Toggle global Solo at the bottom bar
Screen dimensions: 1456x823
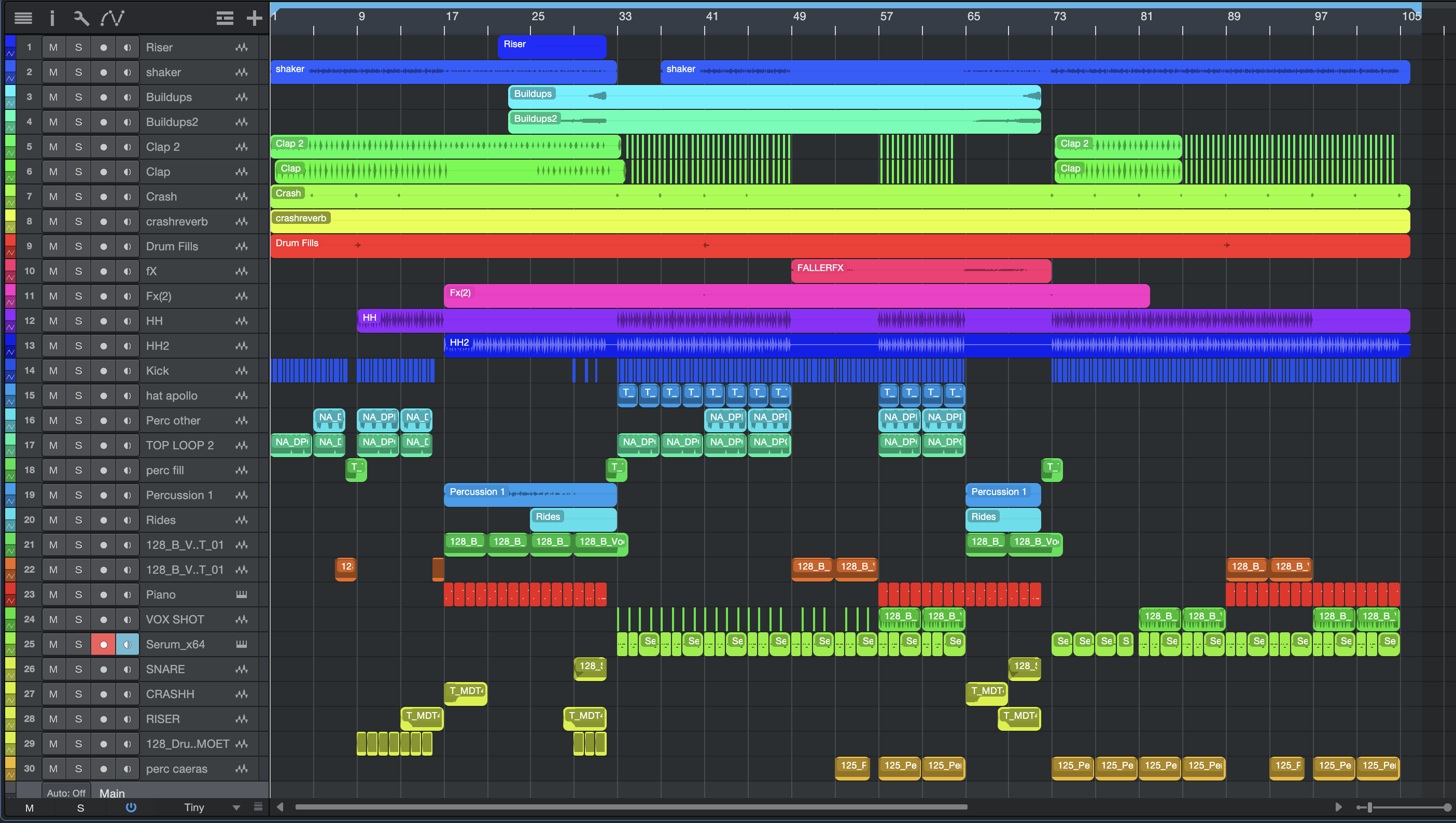coord(80,808)
